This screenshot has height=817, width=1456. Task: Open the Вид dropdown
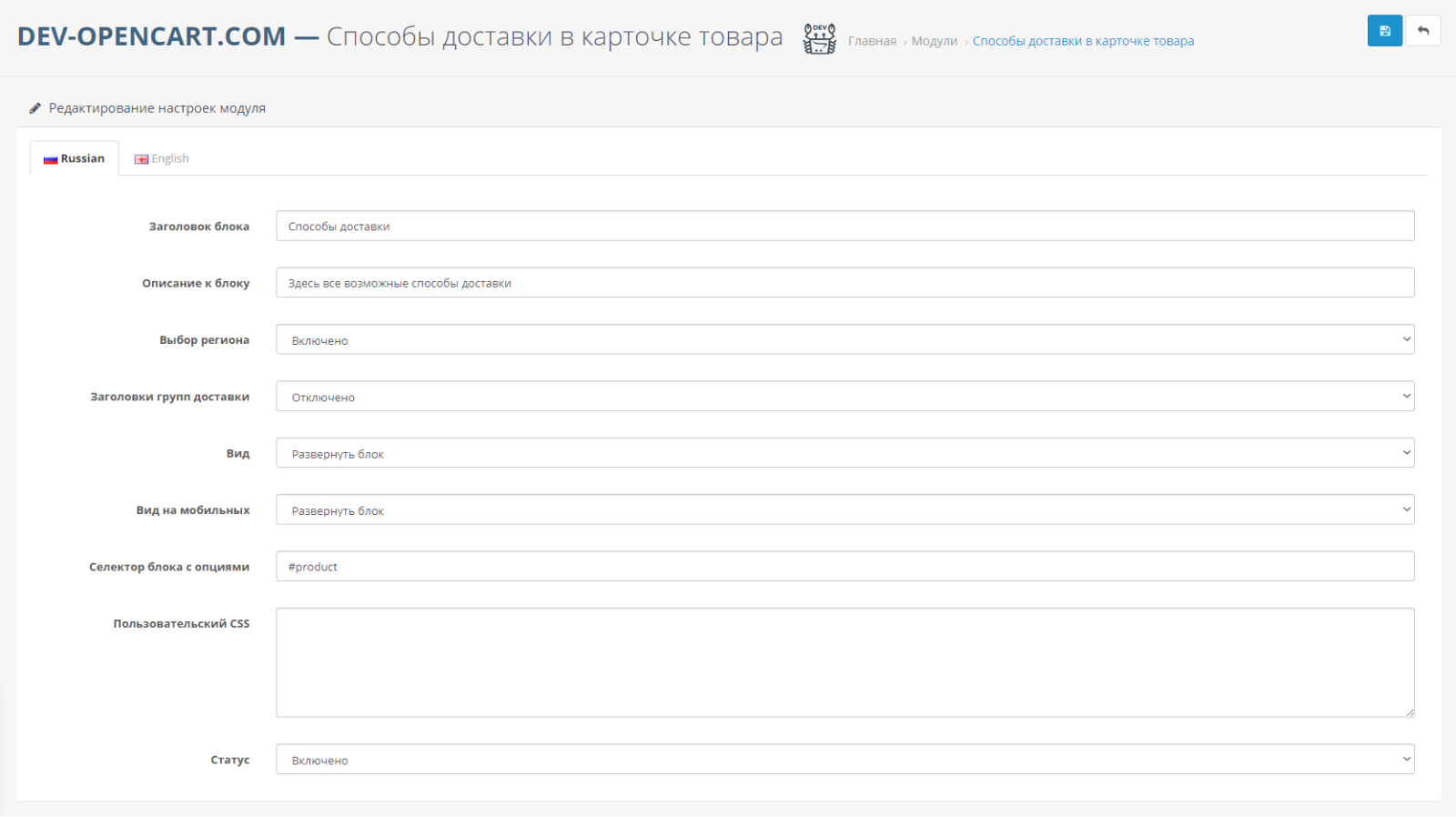click(844, 453)
